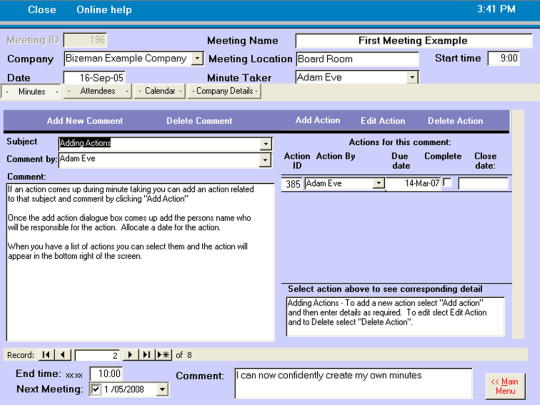Click into the main Comment text area
Viewport: 540px width, 405px height.
(x=140, y=262)
